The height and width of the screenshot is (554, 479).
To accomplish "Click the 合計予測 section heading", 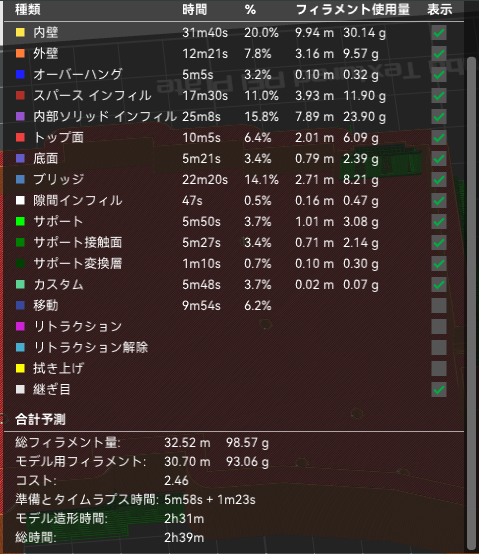I will (x=40, y=419).
